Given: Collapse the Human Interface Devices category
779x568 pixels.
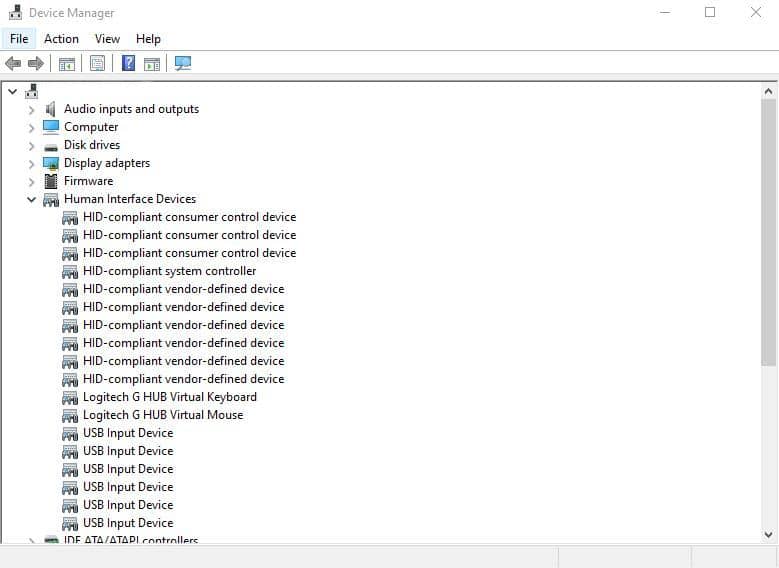Looking at the screenshot, I should click(x=31, y=200).
